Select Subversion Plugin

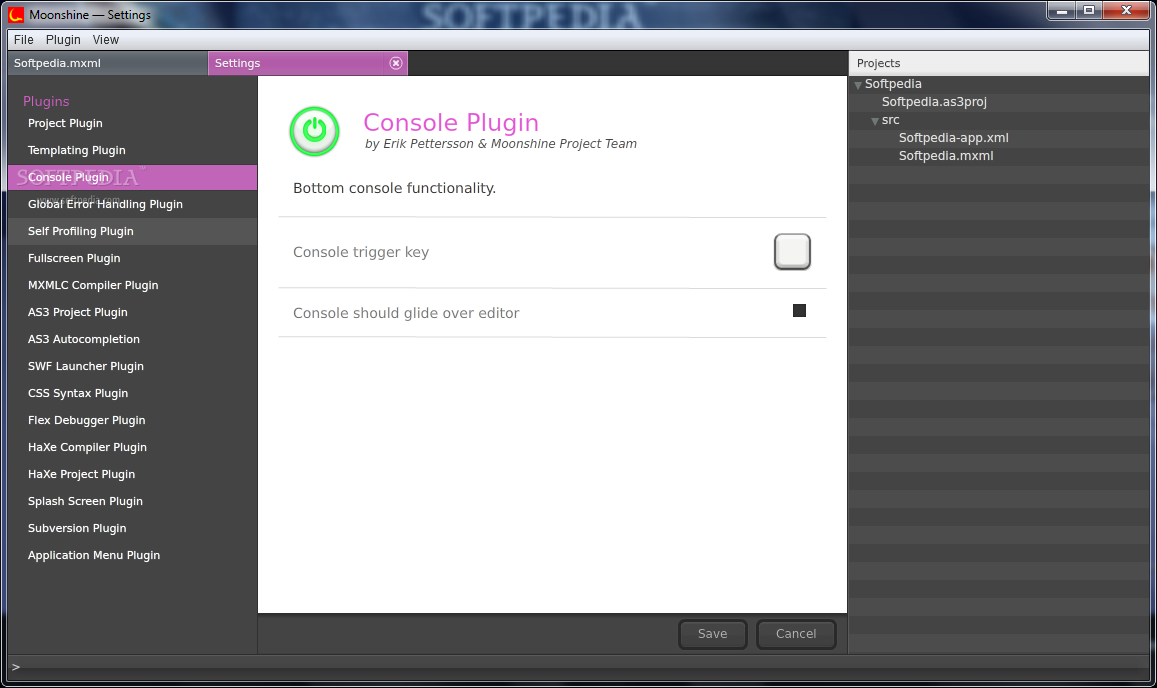coord(133,529)
